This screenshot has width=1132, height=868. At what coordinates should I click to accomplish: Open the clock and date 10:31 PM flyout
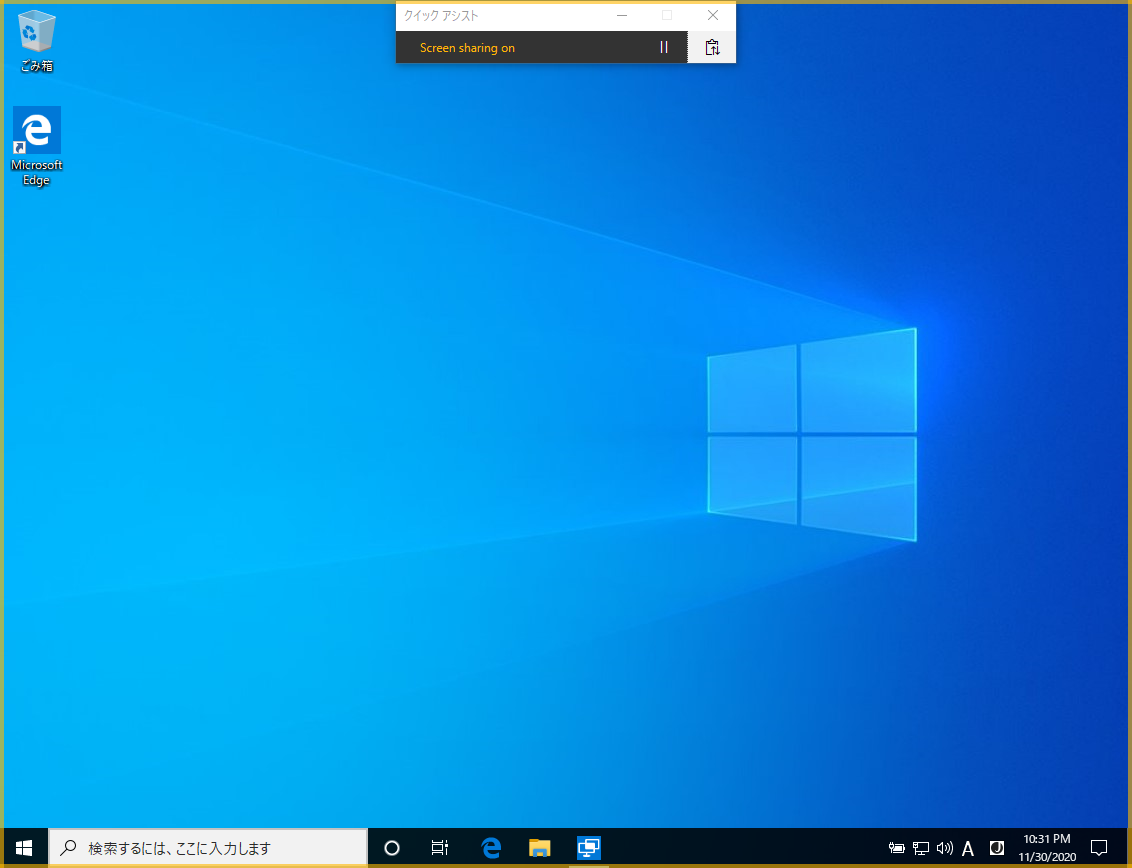pyautogui.click(x=1047, y=848)
